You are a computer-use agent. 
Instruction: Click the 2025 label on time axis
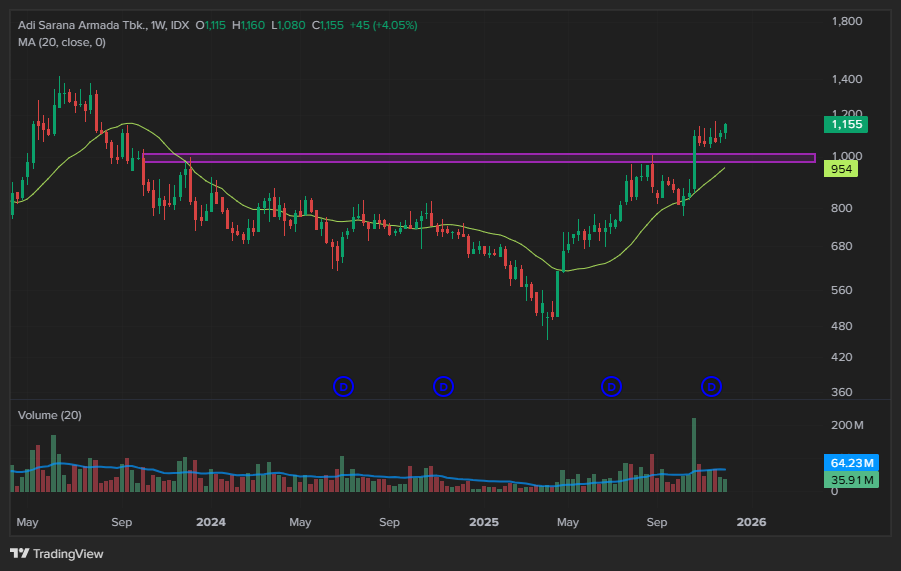[484, 522]
